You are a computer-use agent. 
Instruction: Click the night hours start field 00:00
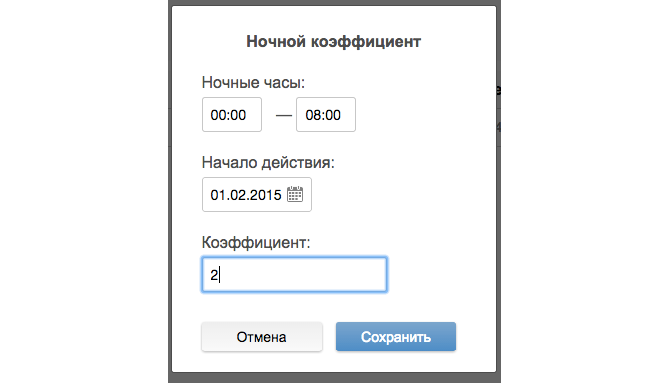(232, 115)
